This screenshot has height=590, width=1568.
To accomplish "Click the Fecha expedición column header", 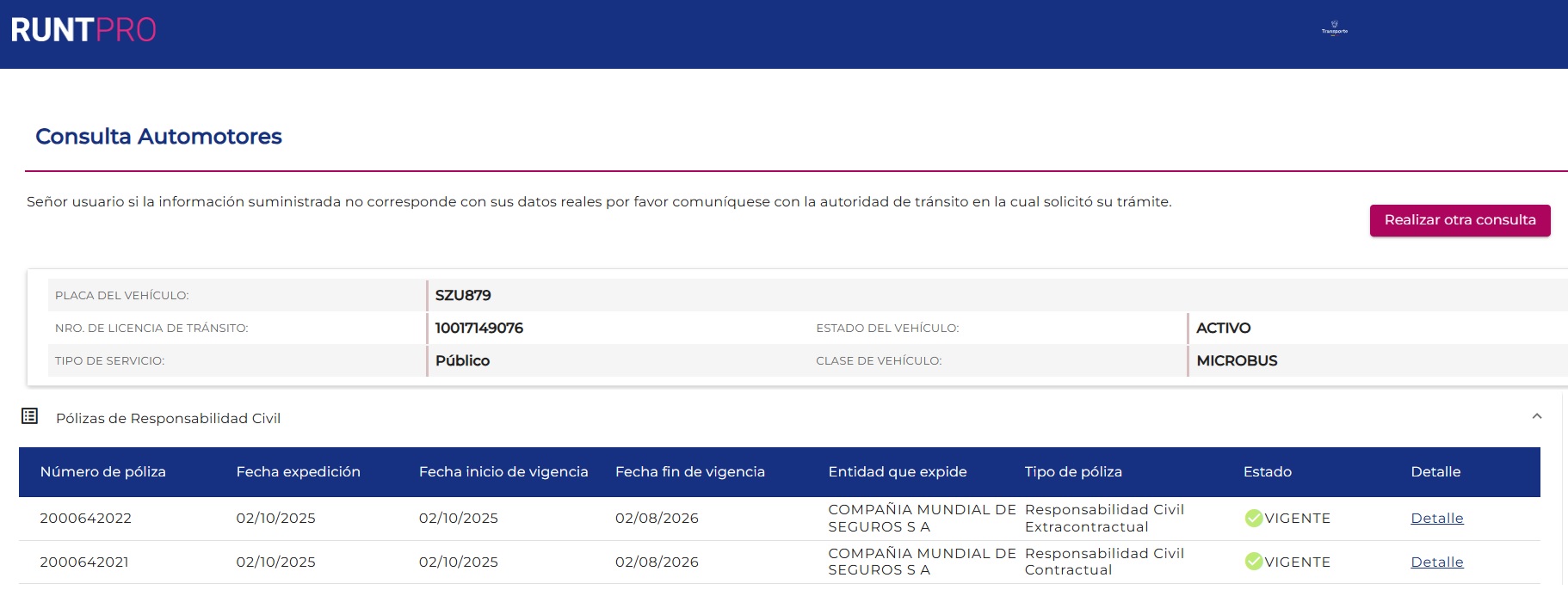I will (x=298, y=471).
